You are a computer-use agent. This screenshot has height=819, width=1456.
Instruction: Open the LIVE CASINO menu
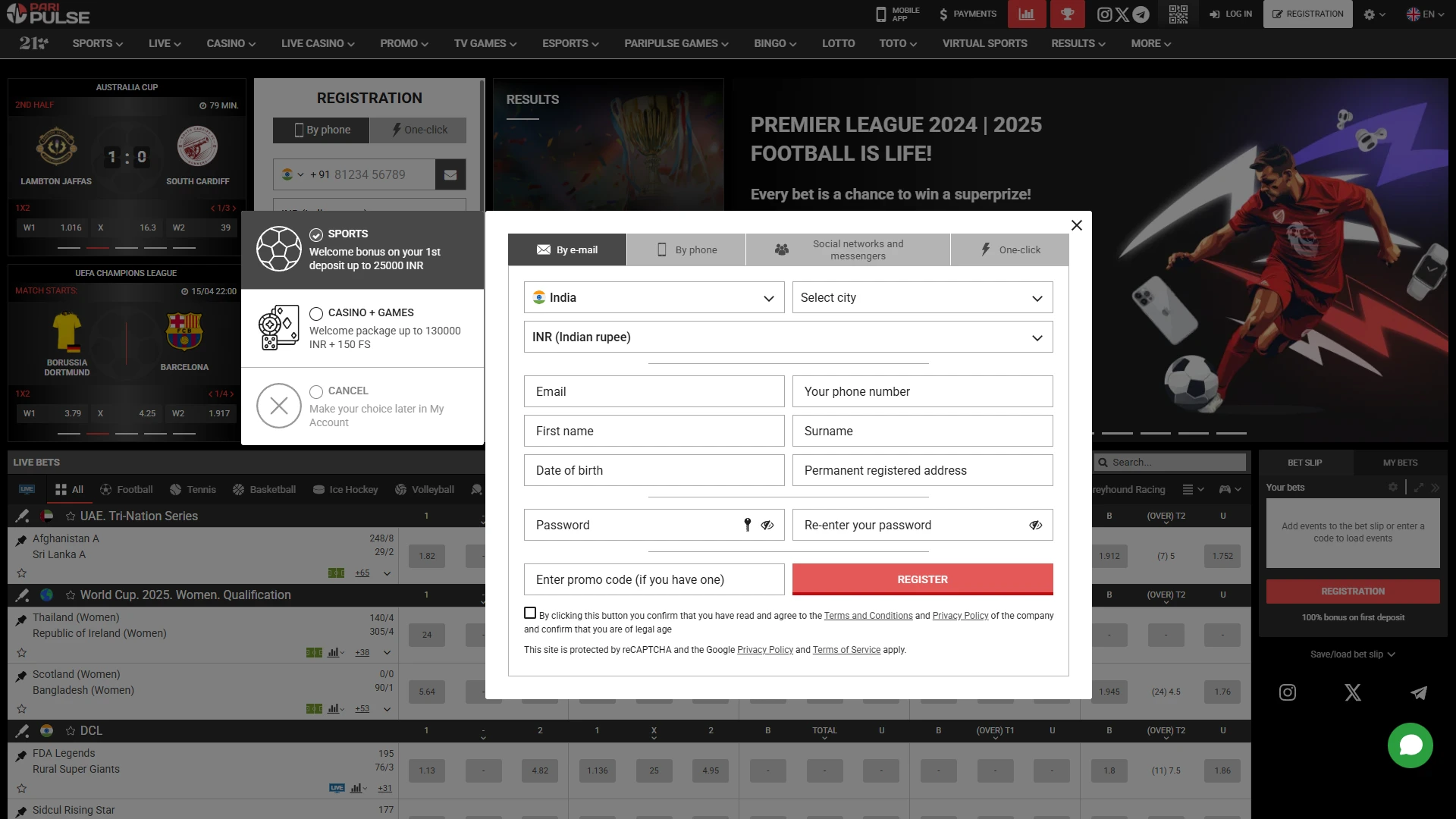click(317, 43)
